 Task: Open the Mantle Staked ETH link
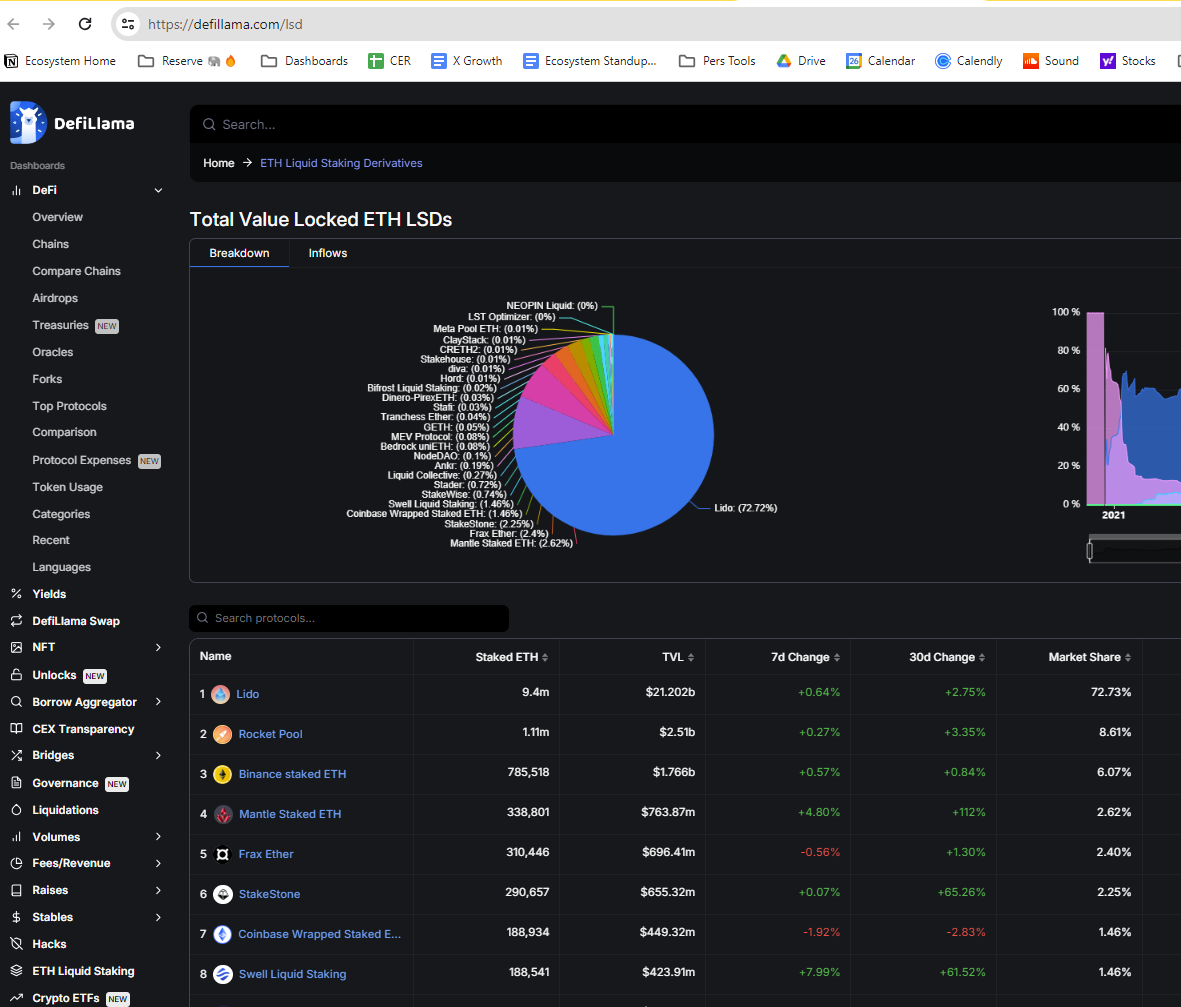pyautogui.click(x=290, y=813)
